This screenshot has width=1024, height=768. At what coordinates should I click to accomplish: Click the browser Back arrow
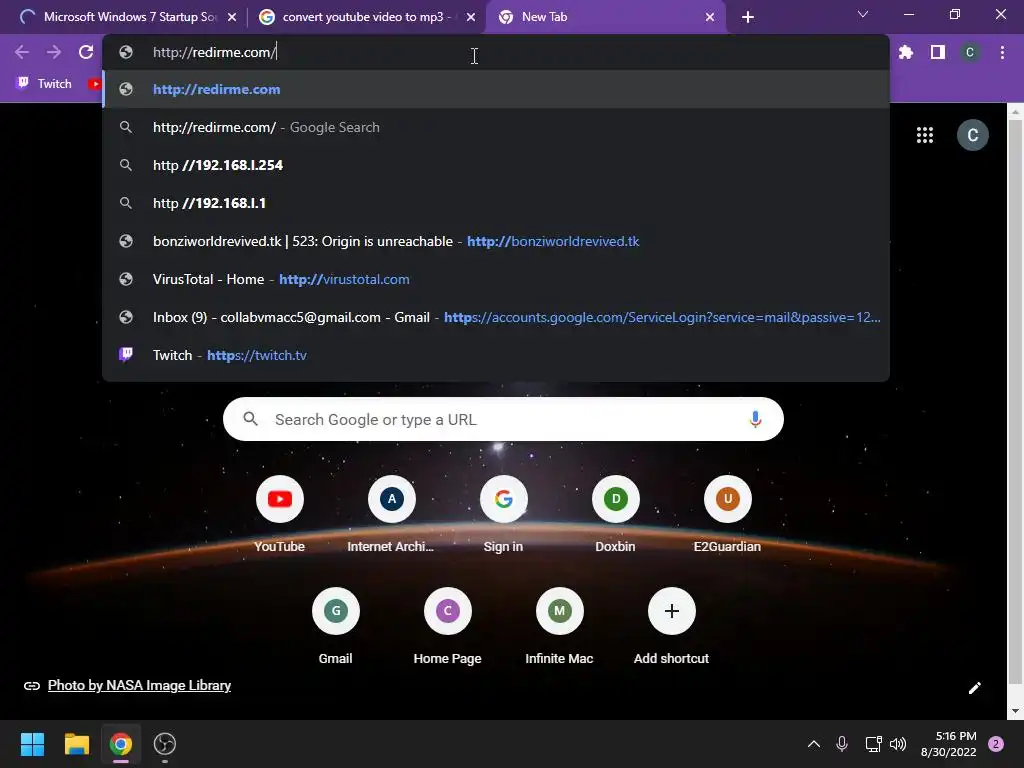[22, 52]
